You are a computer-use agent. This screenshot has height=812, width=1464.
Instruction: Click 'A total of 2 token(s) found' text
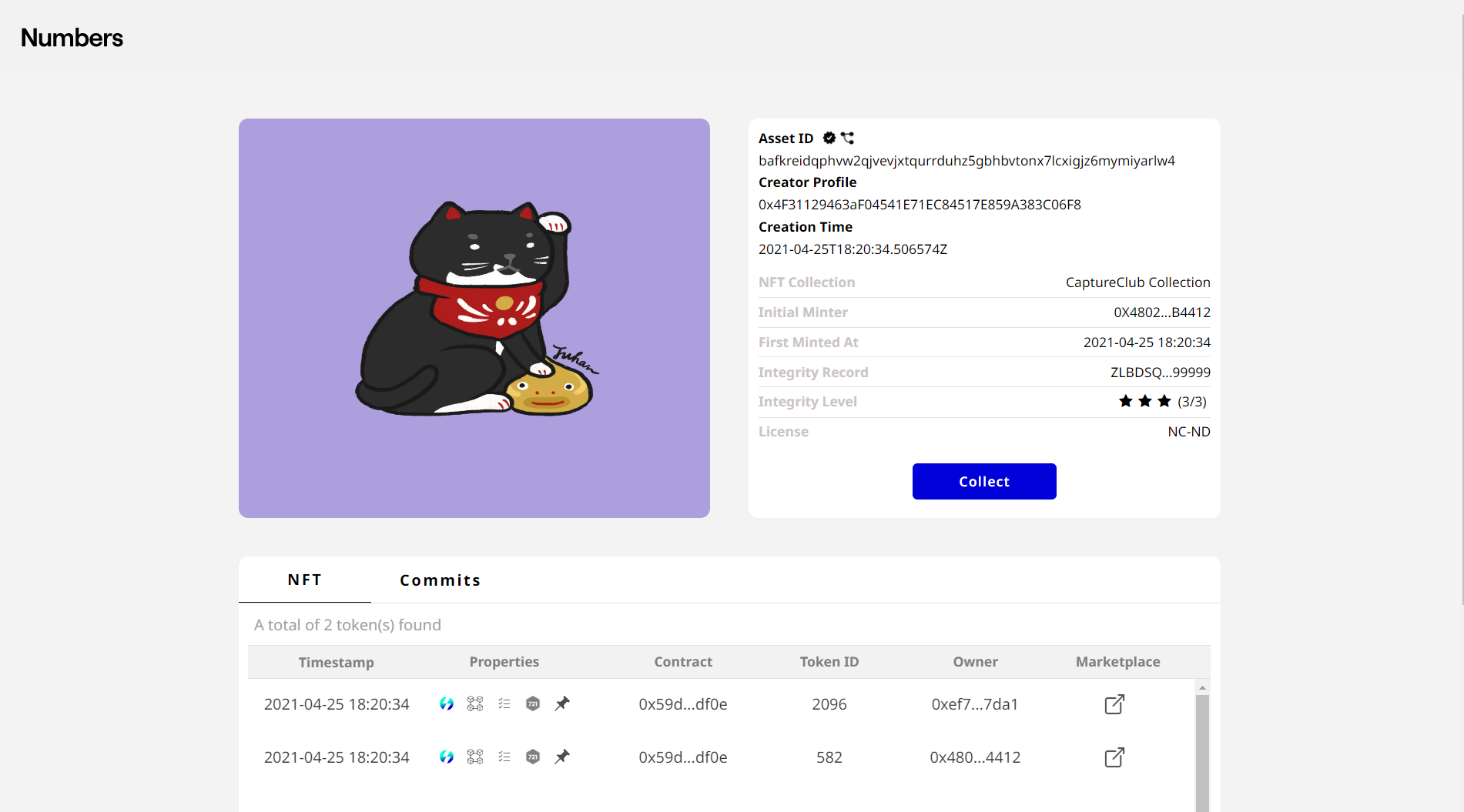347,625
